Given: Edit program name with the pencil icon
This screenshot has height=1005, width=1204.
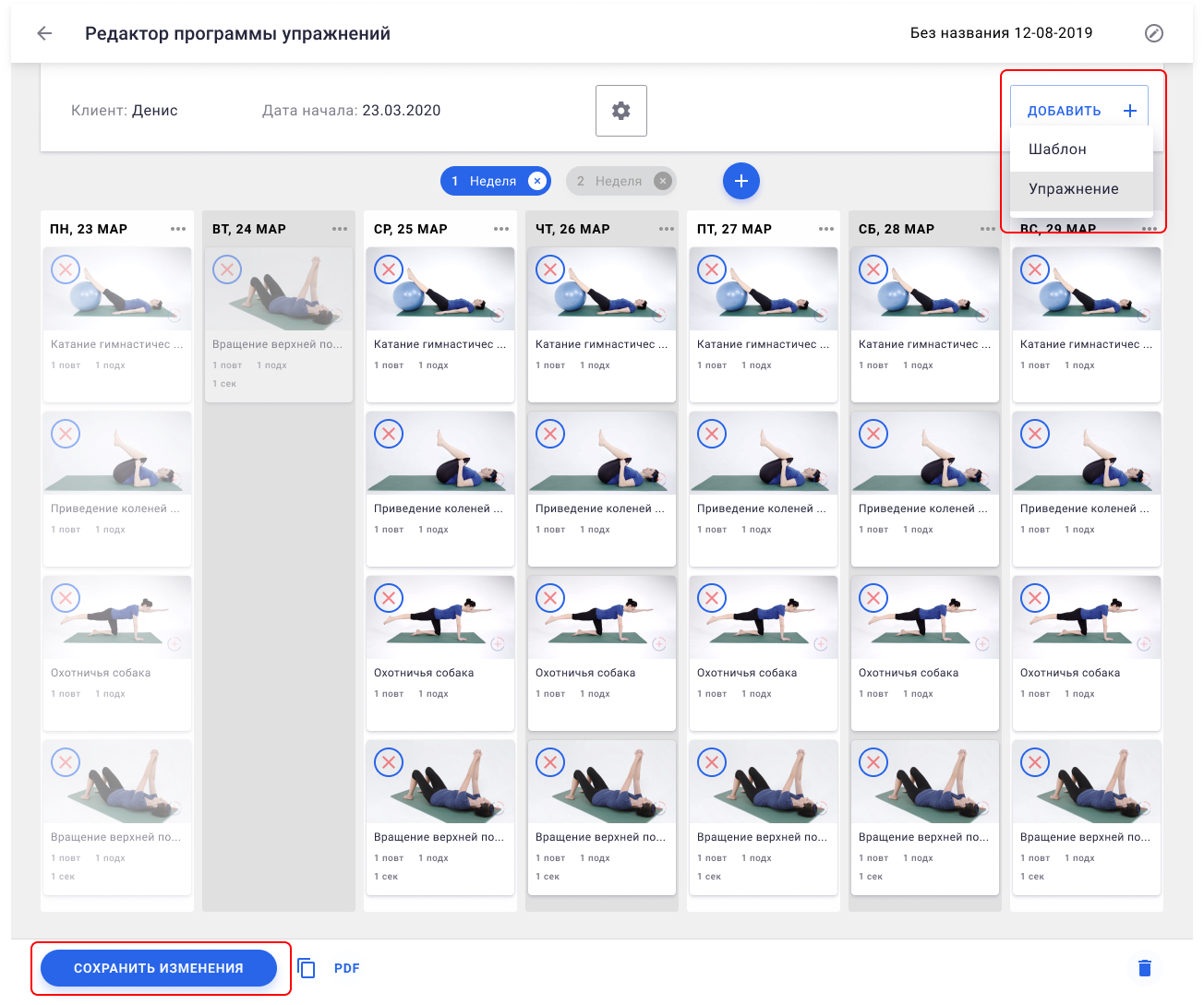Looking at the screenshot, I should [1153, 33].
